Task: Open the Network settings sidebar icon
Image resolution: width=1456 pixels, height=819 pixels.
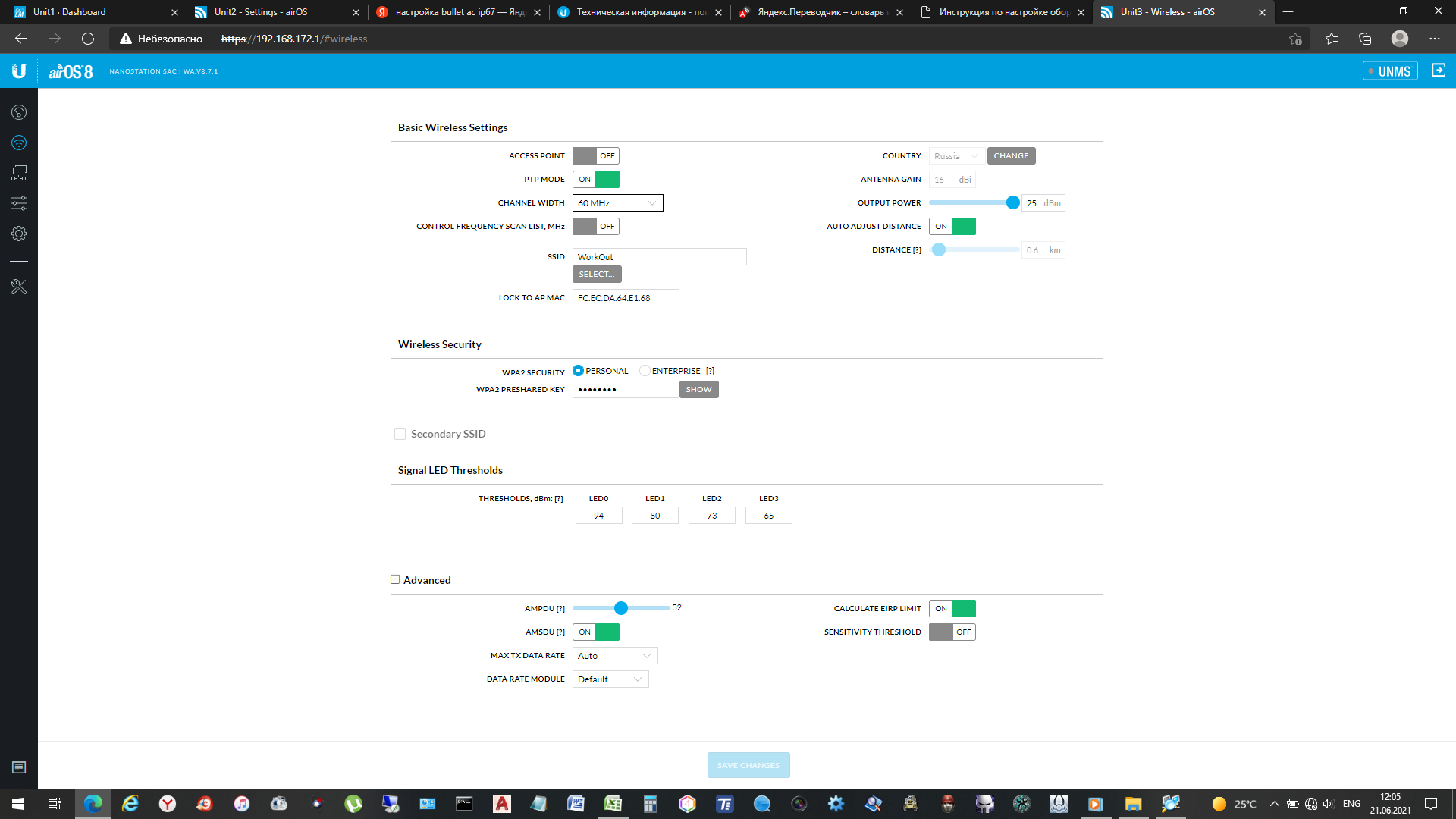Action: [x=19, y=173]
